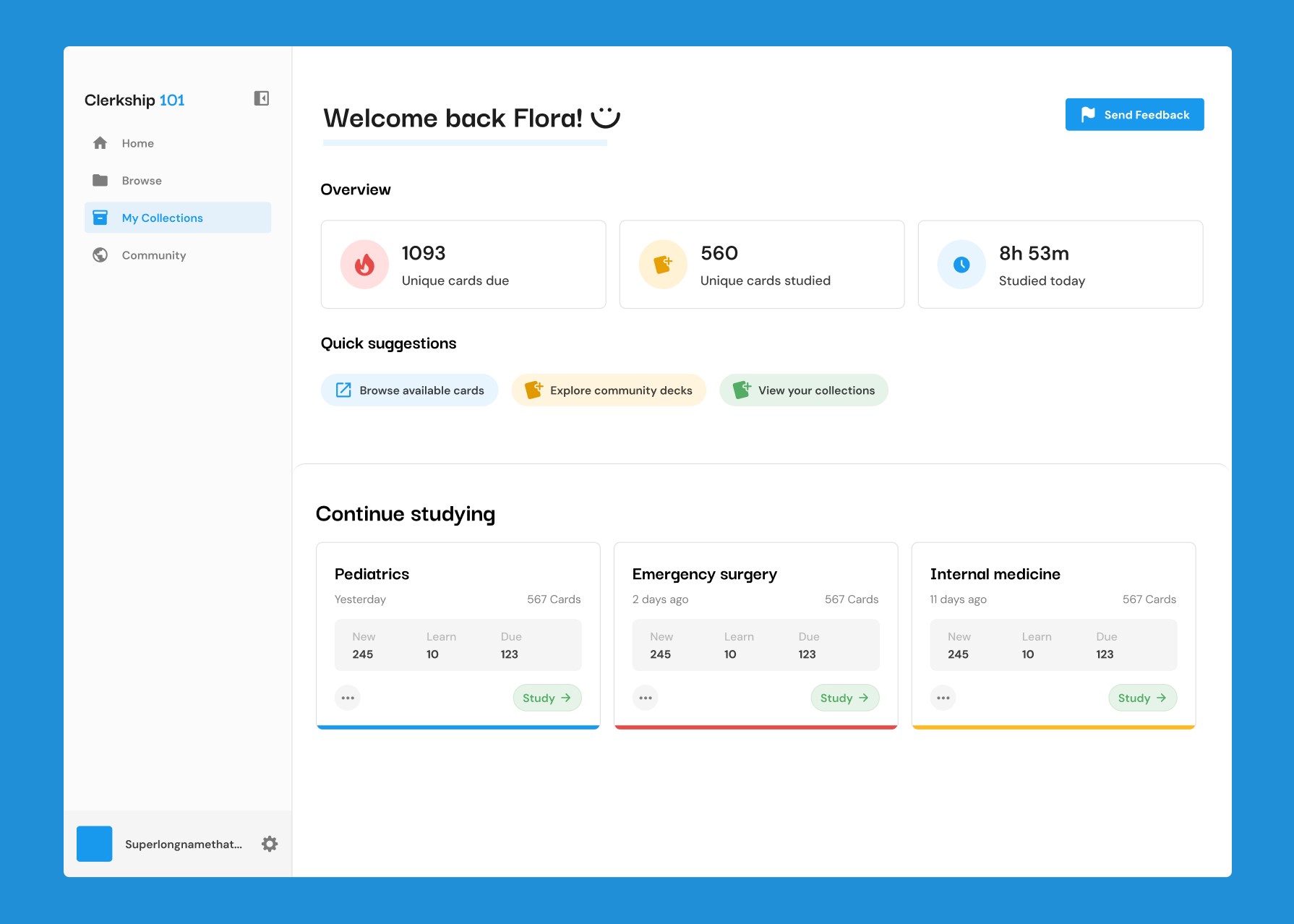Click the Emergency surgery stats box
Viewport: 1294px width, 924px height.
[x=756, y=645]
